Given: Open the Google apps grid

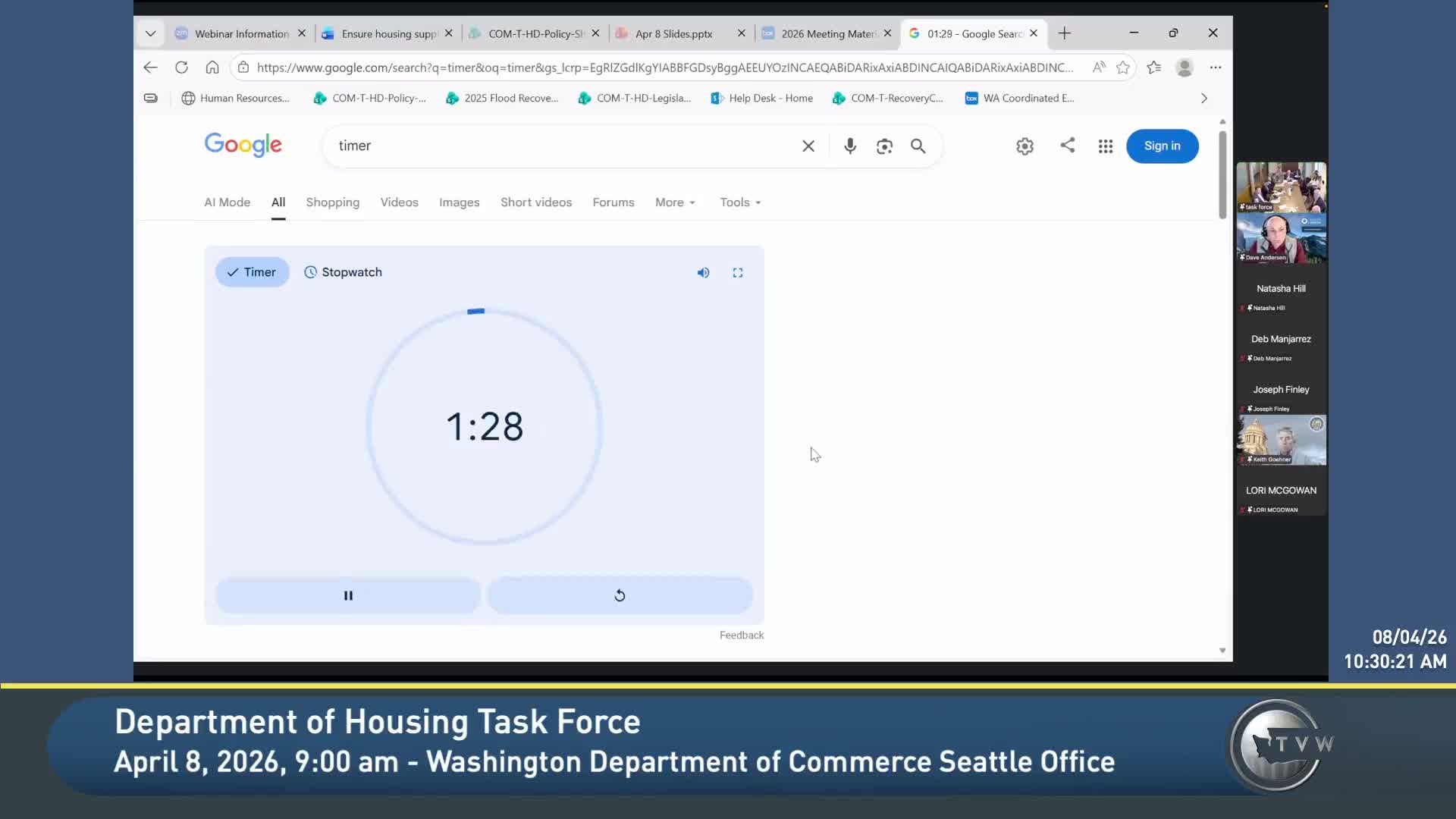Looking at the screenshot, I should pyautogui.click(x=1105, y=146).
